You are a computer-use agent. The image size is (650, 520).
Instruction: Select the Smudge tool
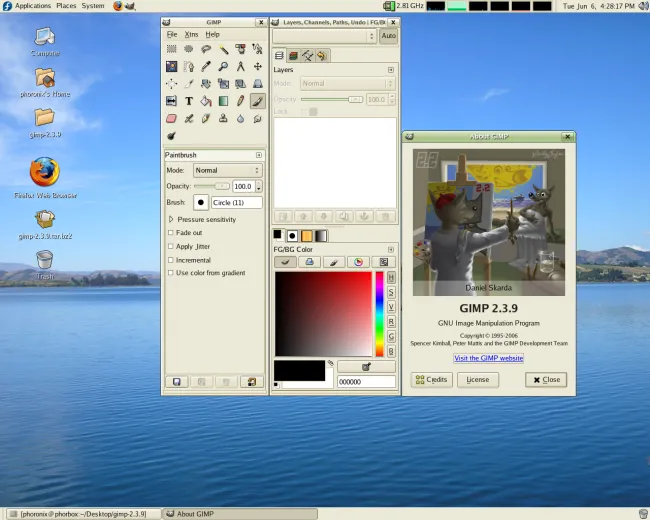click(257, 119)
